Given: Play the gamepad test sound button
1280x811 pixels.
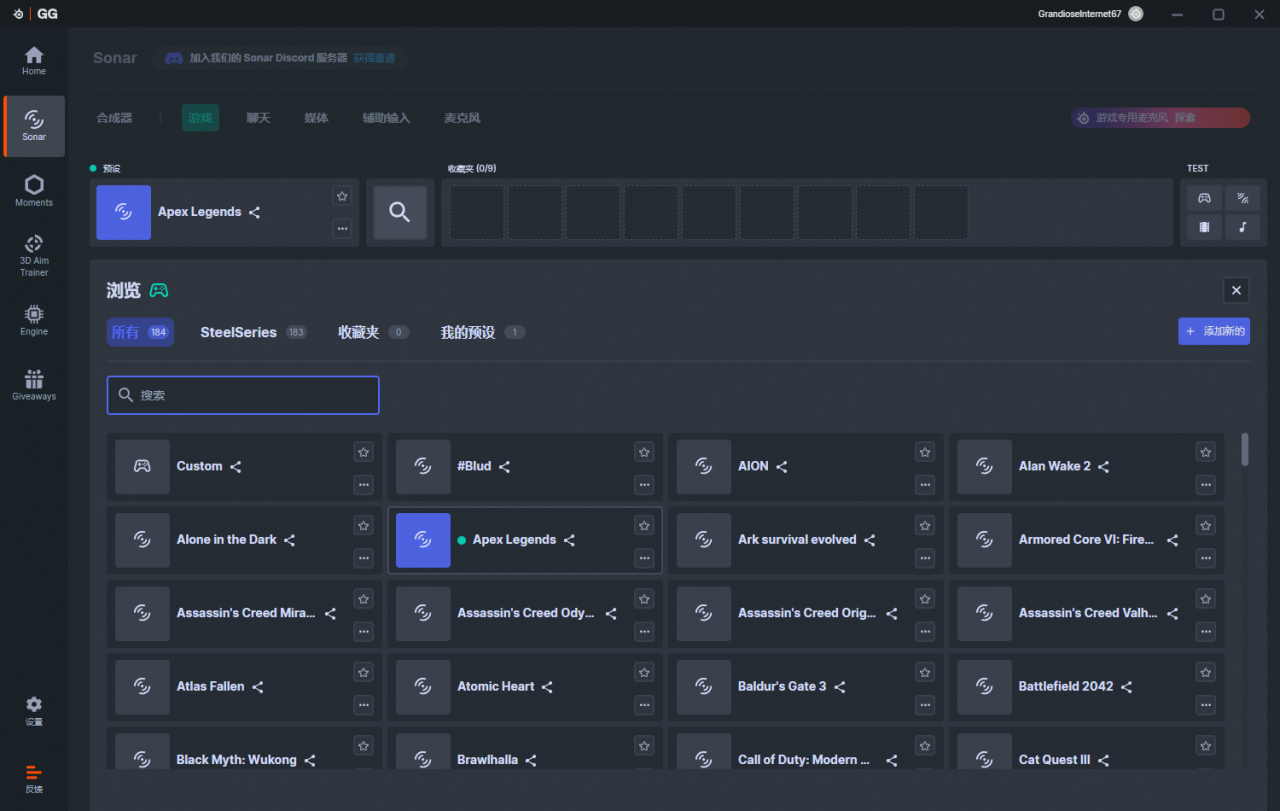Looking at the screenshot, I should click(x=1204, y=198).
